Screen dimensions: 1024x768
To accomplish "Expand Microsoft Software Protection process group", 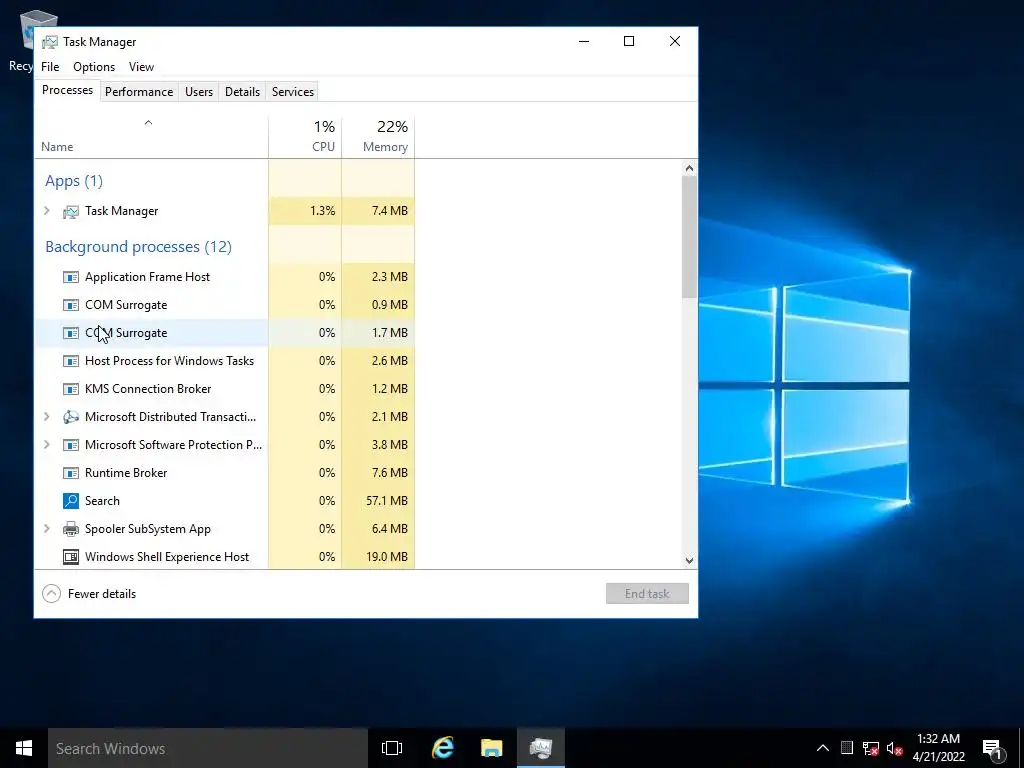I will pyautogui.click(x=46, y=444).
